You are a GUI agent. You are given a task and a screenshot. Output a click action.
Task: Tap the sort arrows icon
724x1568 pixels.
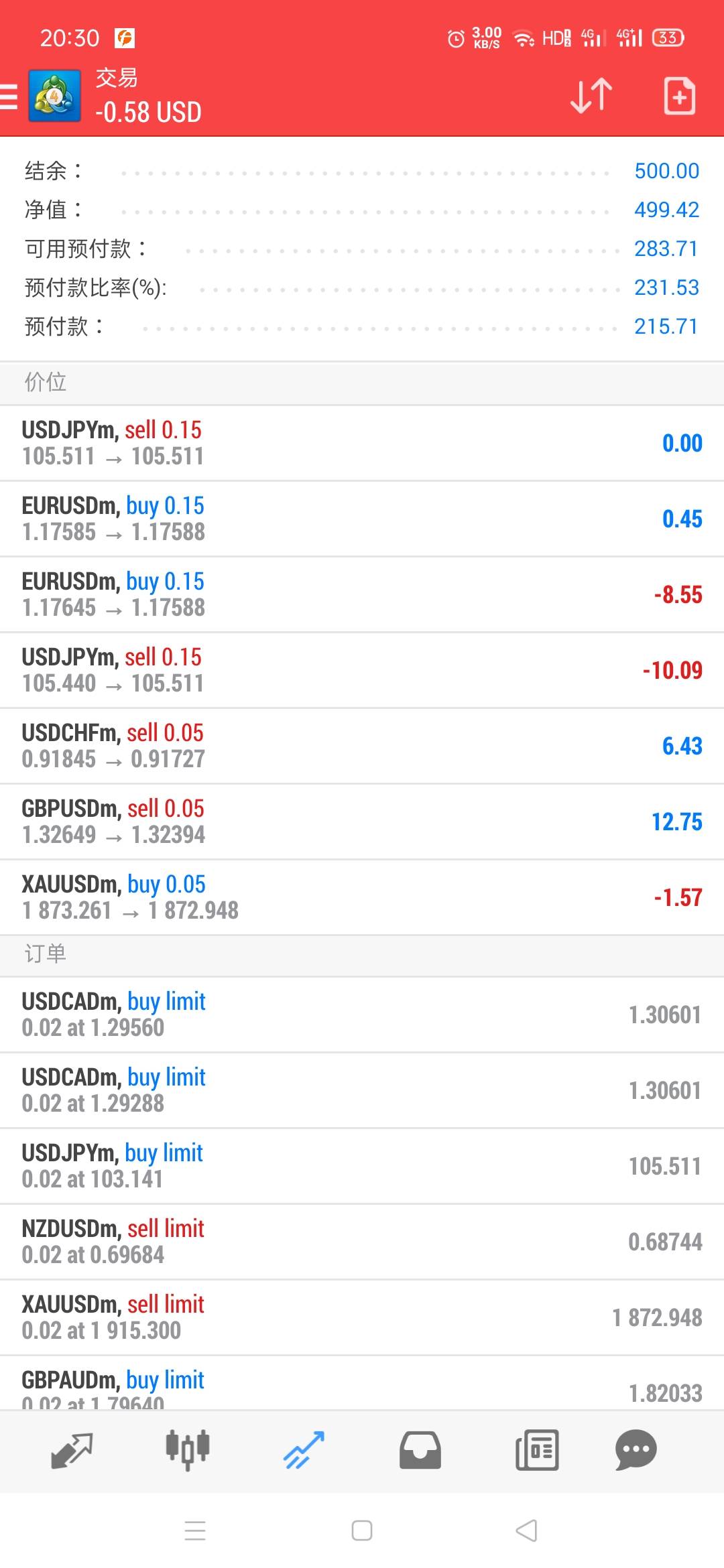(591, 96)
